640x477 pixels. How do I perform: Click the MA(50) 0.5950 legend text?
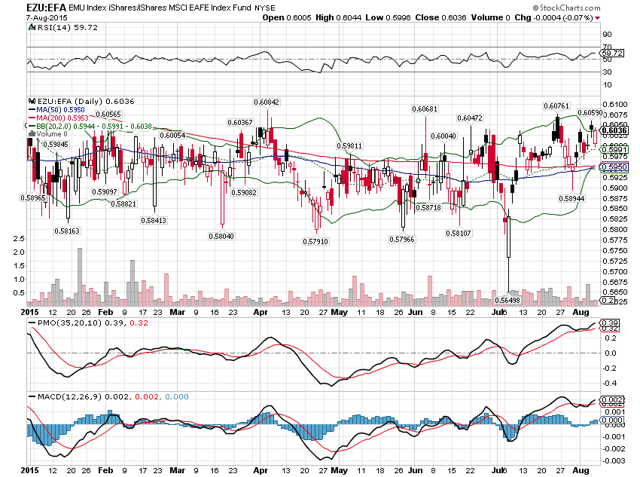click(x=60, y=110)
